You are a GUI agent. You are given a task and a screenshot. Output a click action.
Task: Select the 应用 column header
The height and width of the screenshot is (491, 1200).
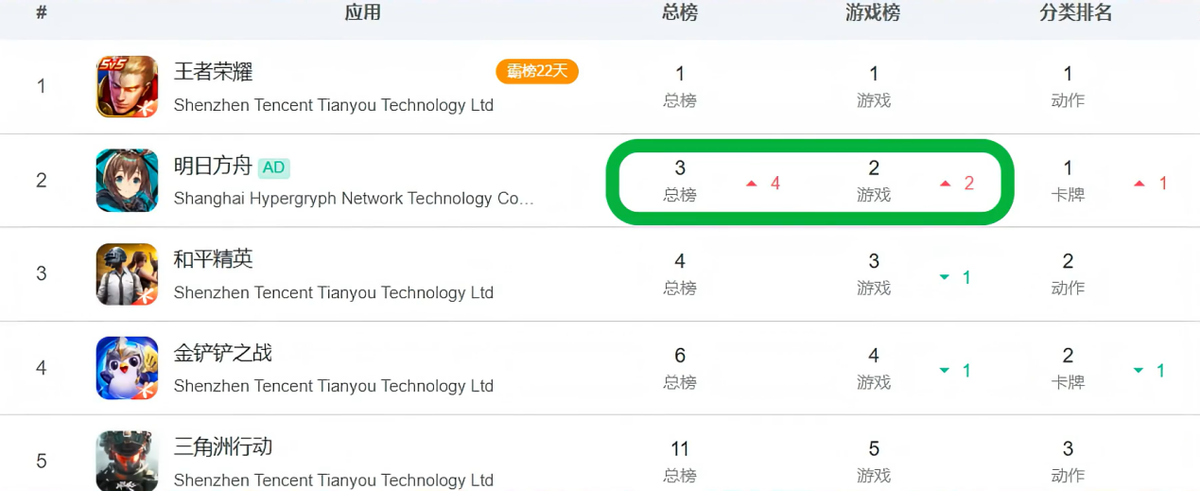point(363,13)
